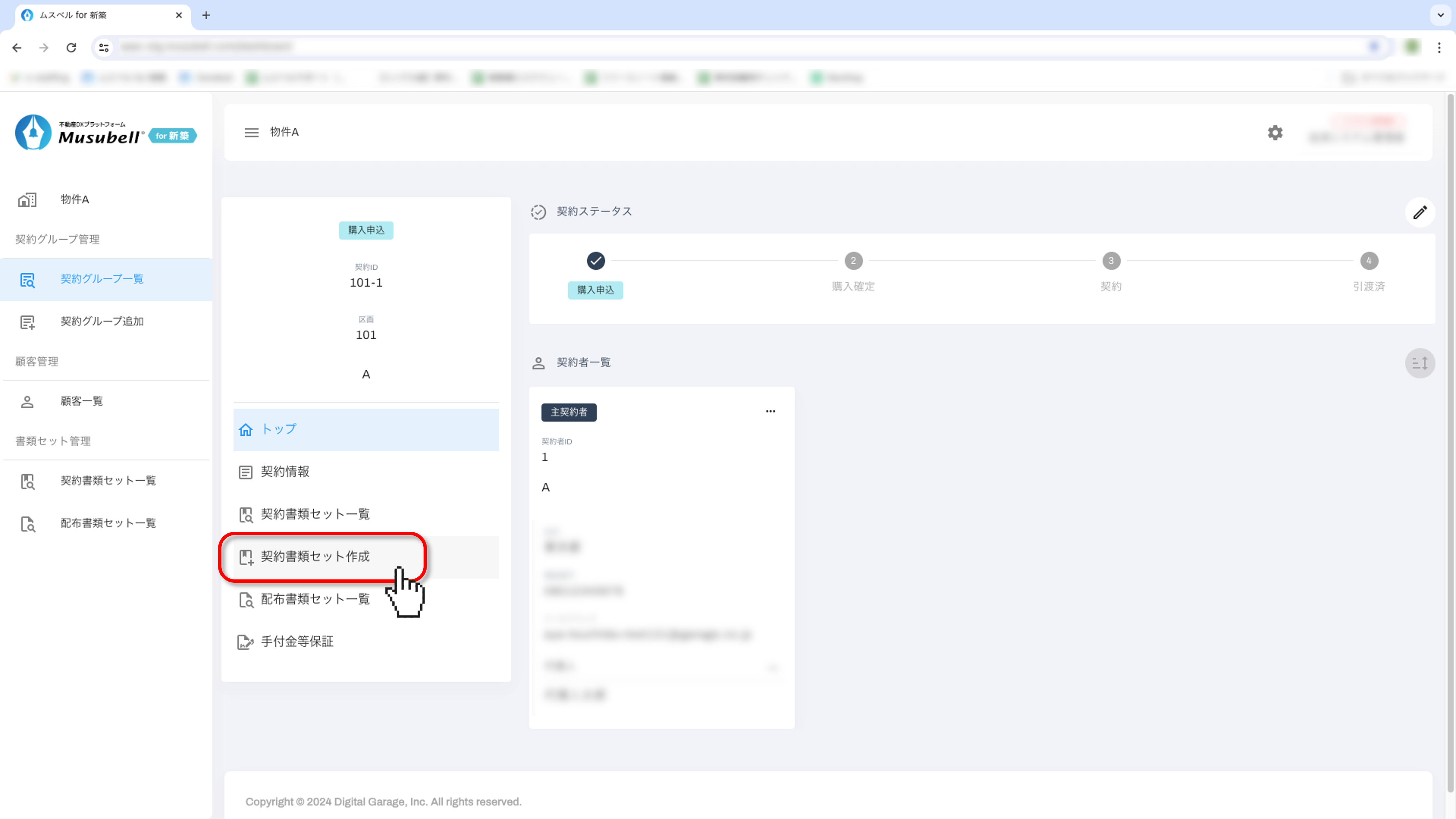Click 契約書類セット作成 in contract menu
This screenshot has width=1456, height=819.
pos(315,557)
